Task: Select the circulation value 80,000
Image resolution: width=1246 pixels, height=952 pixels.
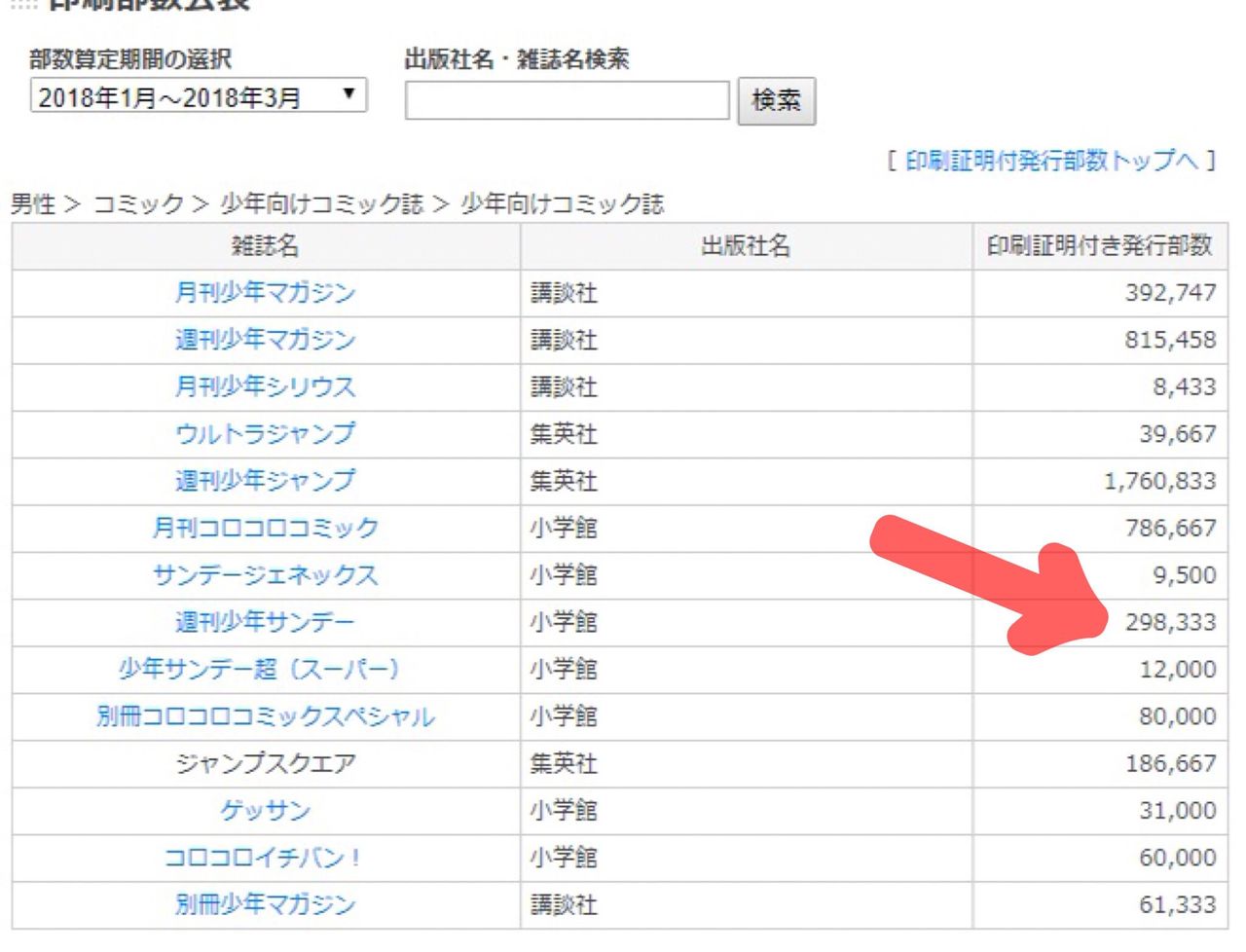Action: pos(1178,716)
